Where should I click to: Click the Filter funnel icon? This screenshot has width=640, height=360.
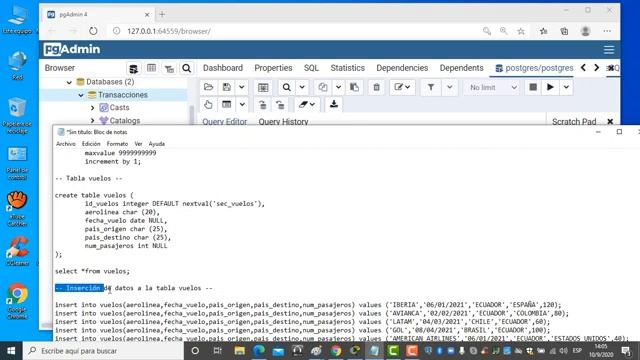click(431, 87)
